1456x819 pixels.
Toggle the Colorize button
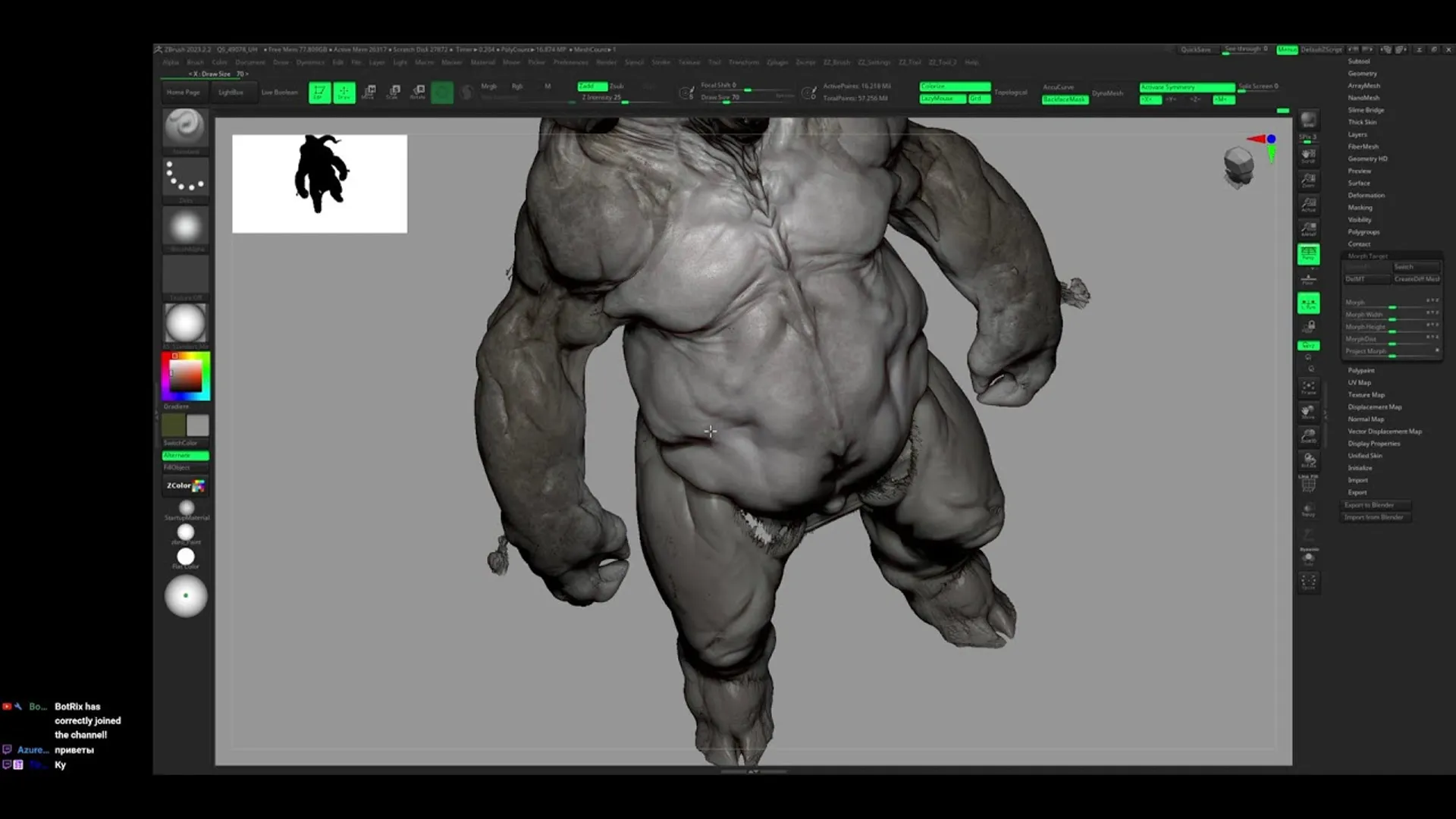955,86
